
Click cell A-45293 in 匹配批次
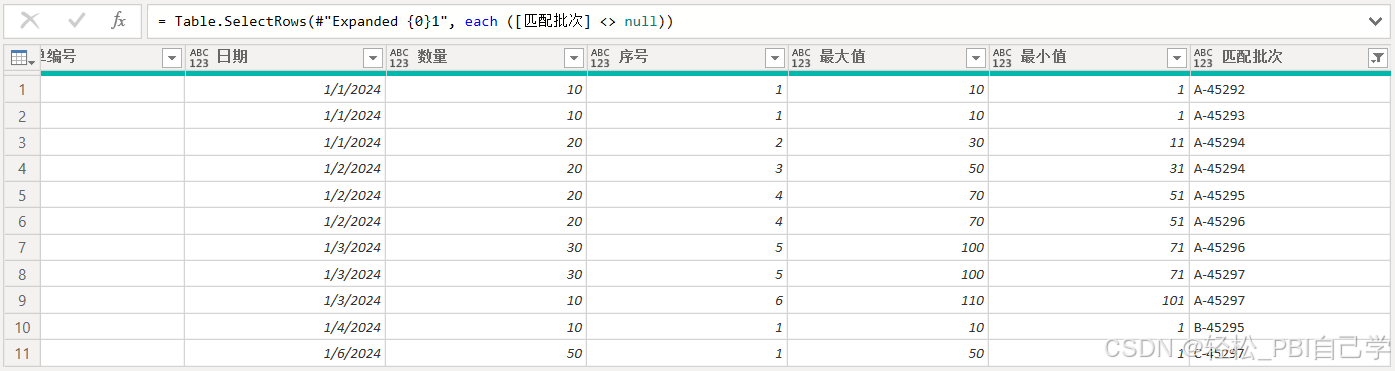(x=1290, y=116)
